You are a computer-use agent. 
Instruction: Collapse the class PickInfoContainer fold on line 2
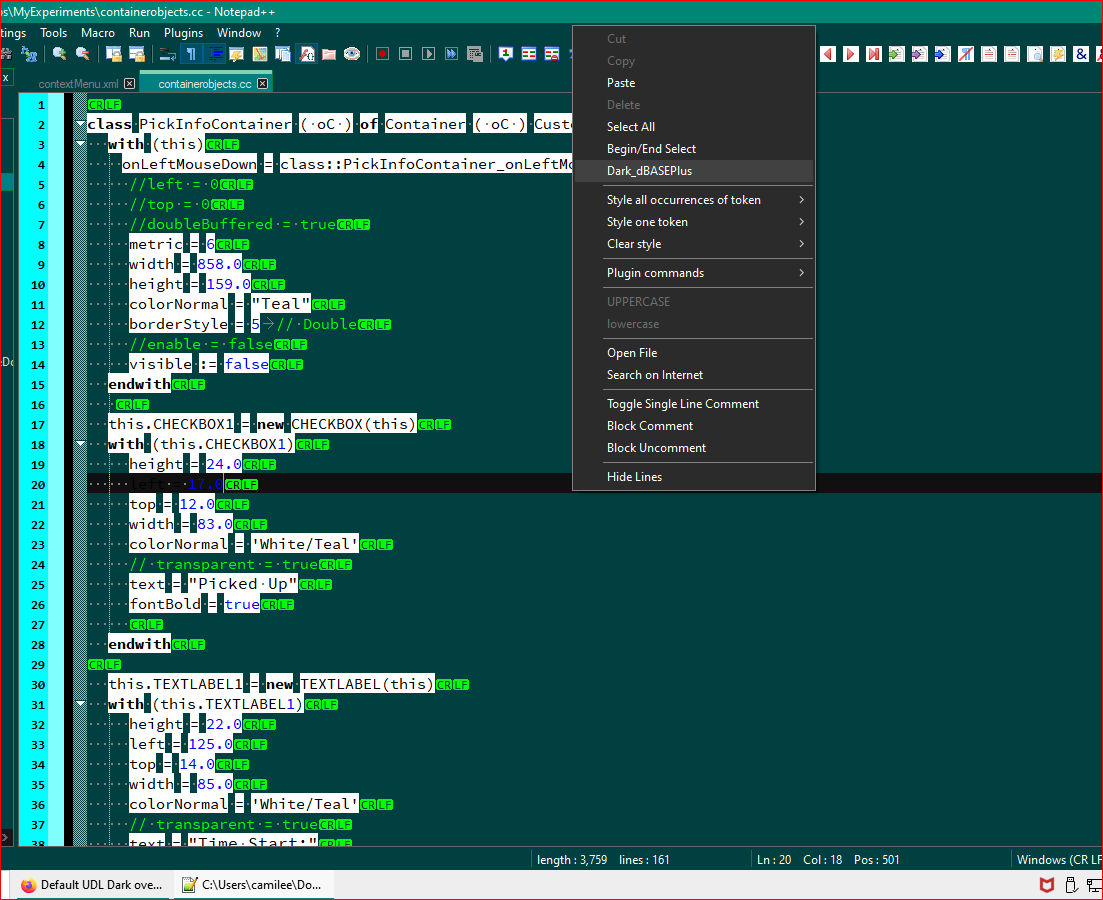pyautogui.click(x=80, y=124)
